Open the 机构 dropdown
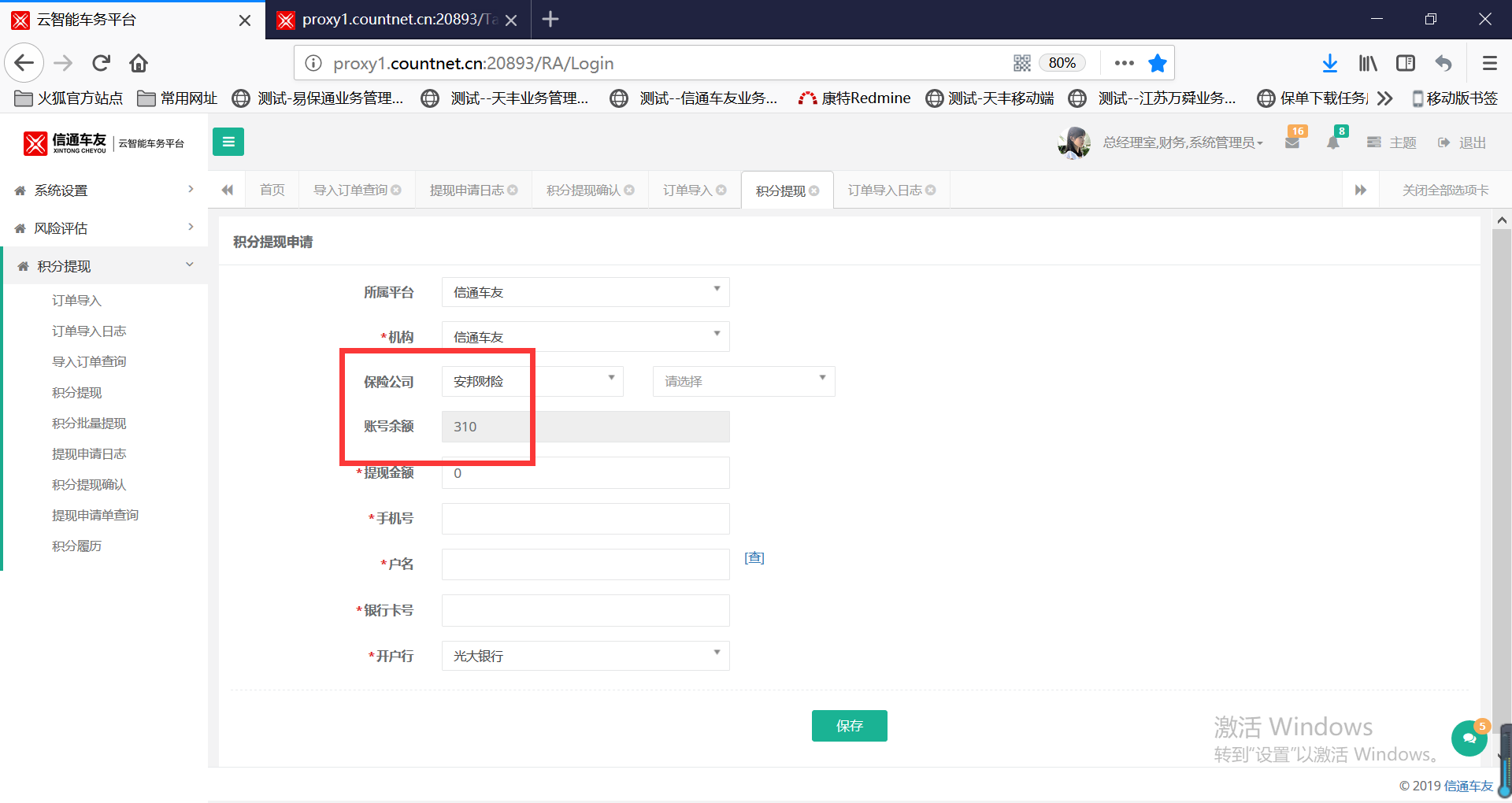Image resolution: width=1512 pixels, height=803 pixels. (x=586, y=337)
